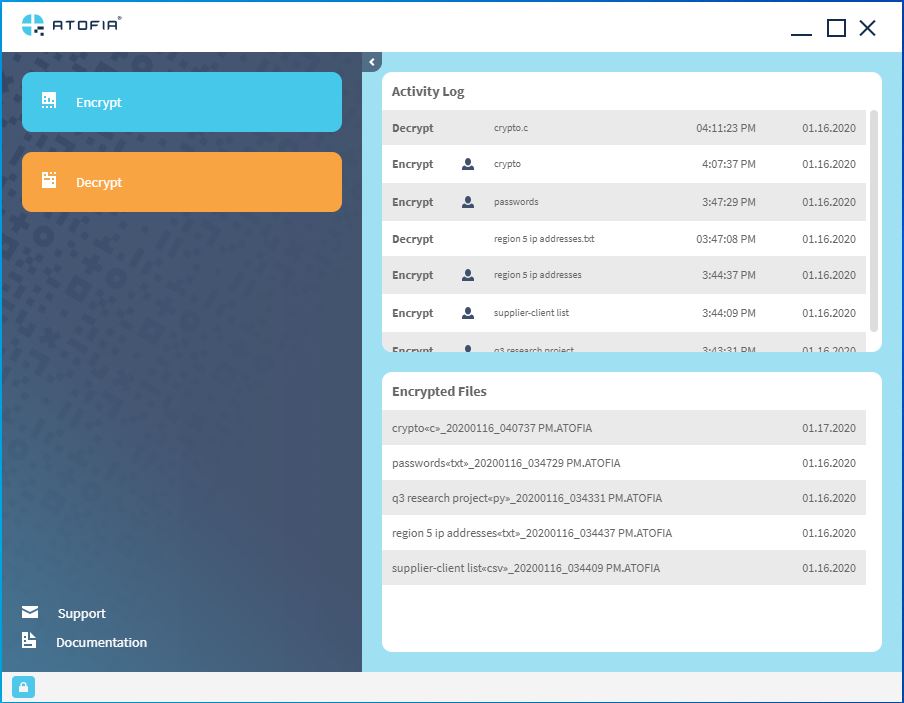The image size is (904, 703).
Task: Click the Support envelope icon
Action: (x=30, y=612)
